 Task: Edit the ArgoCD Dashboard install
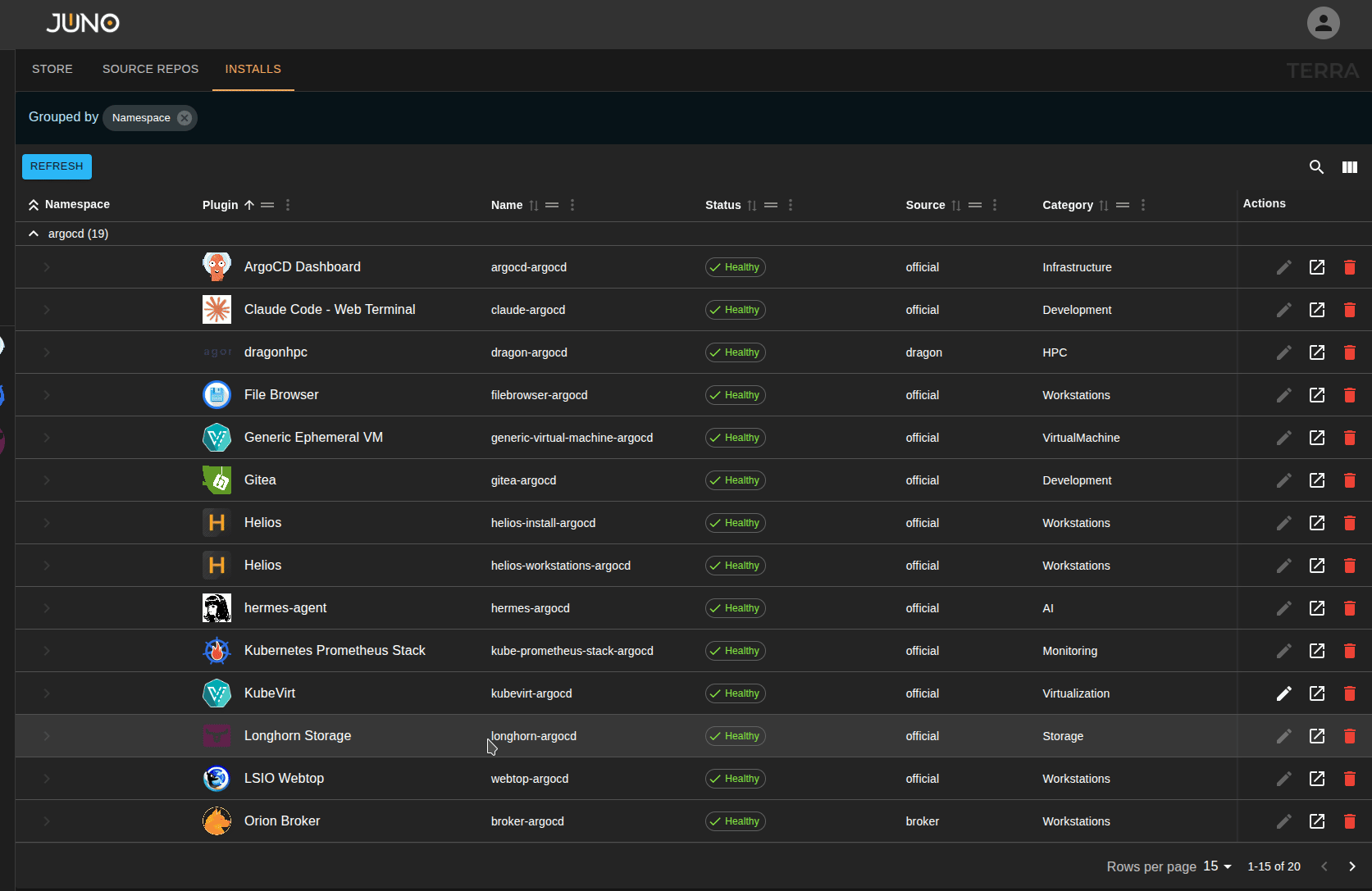pyautogui.click(x=1283, y=267)
